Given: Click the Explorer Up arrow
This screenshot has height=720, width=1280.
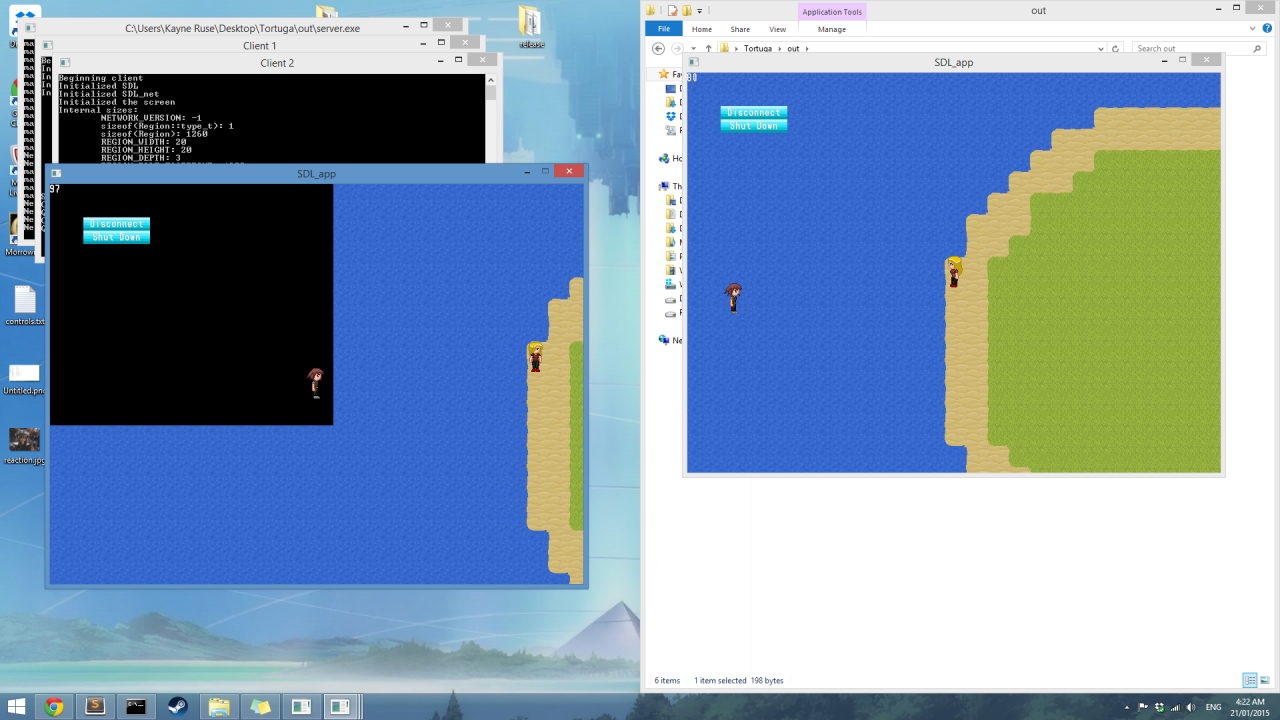Looking at the screenshot, I should pyautogui.click(x=708, y=48).
